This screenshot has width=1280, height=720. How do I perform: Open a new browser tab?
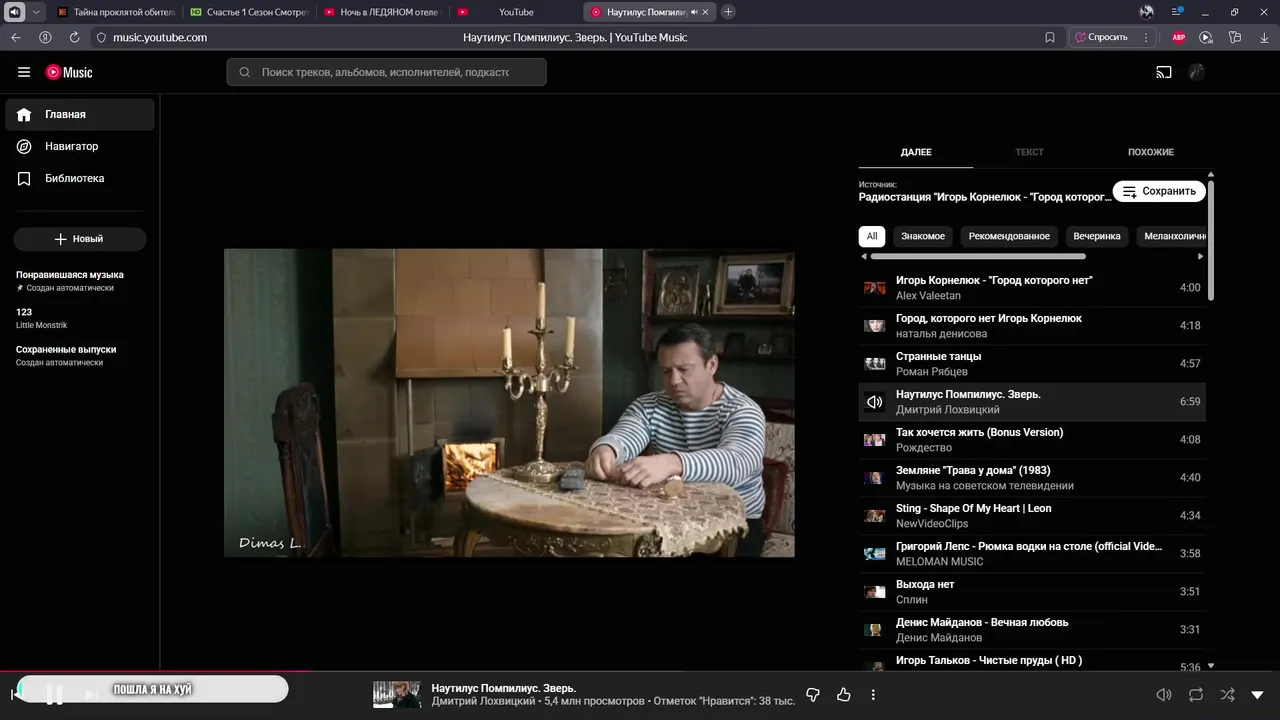[728, 12]
